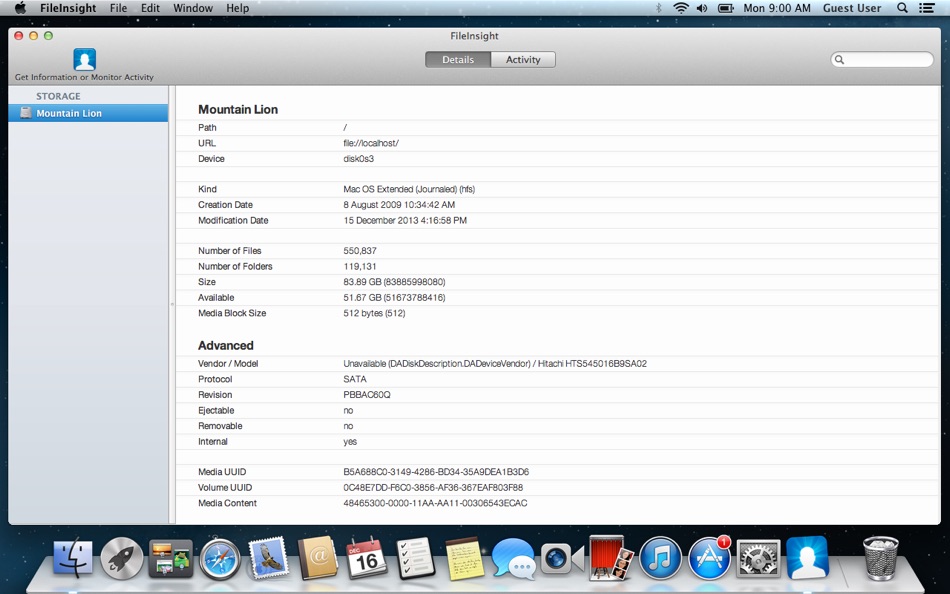Click battery status icon in menu bar
This screenshot has width=950, height=594.
(725, 8)
